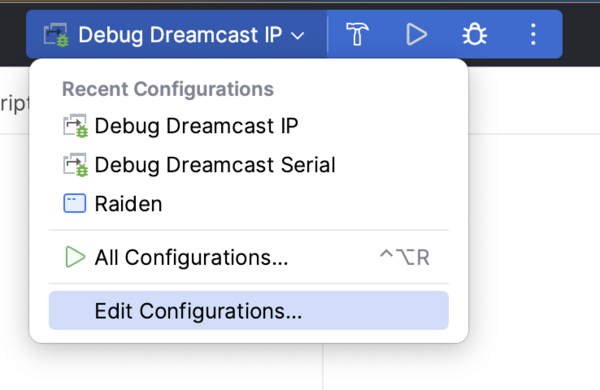Click the run configuration icon in the toolbar

pos(56,35)
